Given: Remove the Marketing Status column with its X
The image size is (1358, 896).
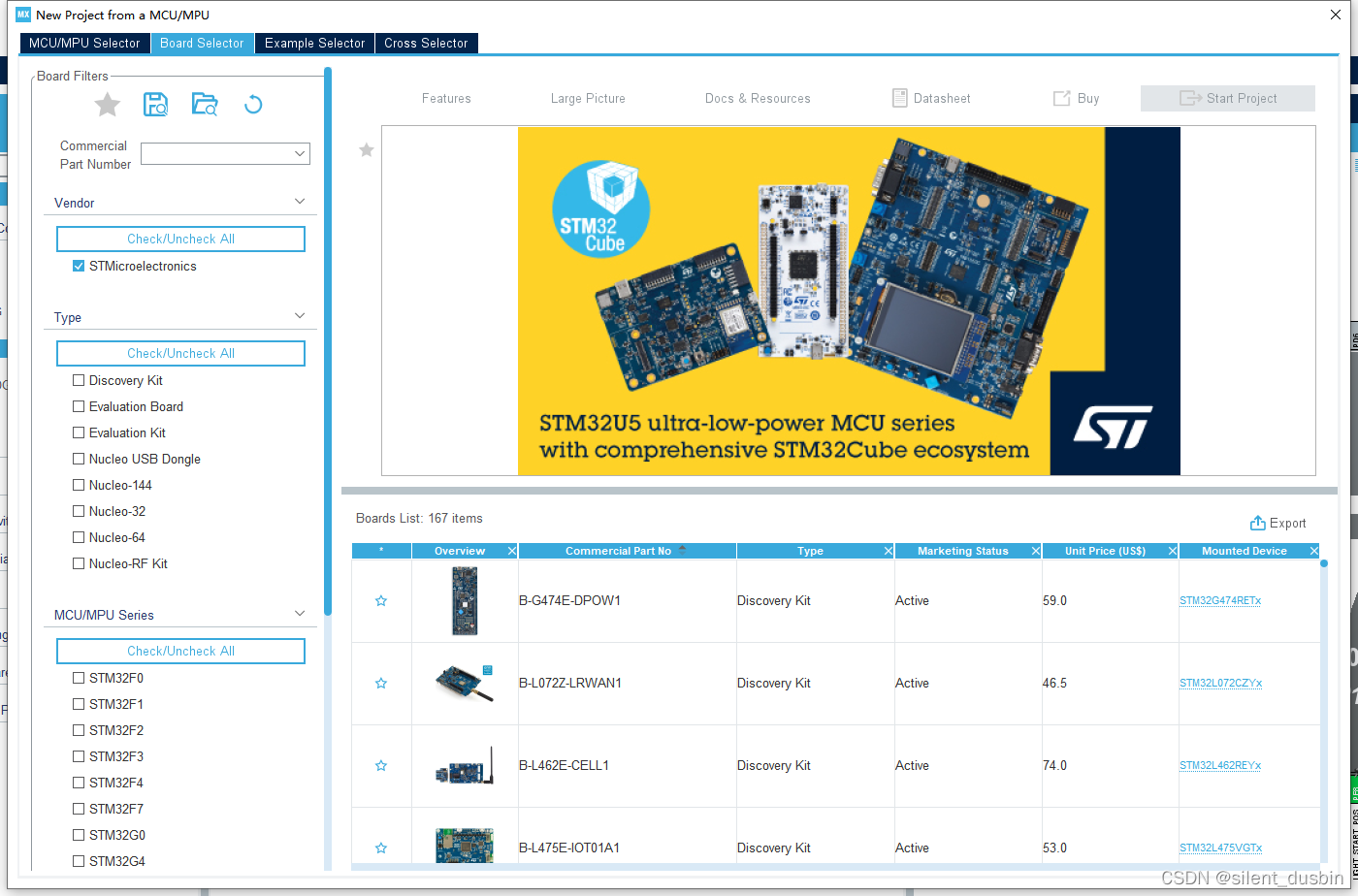Looking at the screenshot, I should 1036,551.
